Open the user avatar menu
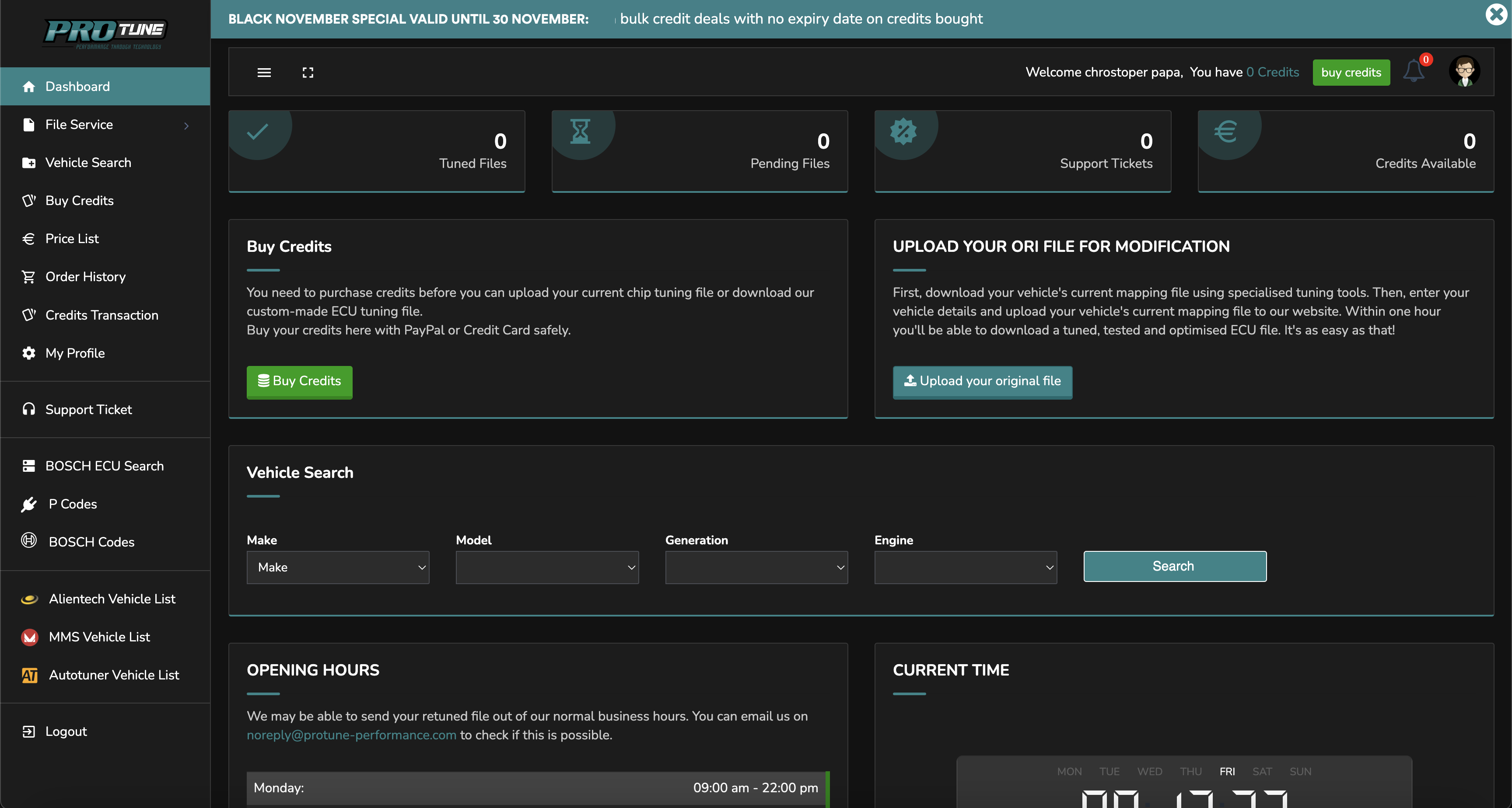 [1464, 72]
